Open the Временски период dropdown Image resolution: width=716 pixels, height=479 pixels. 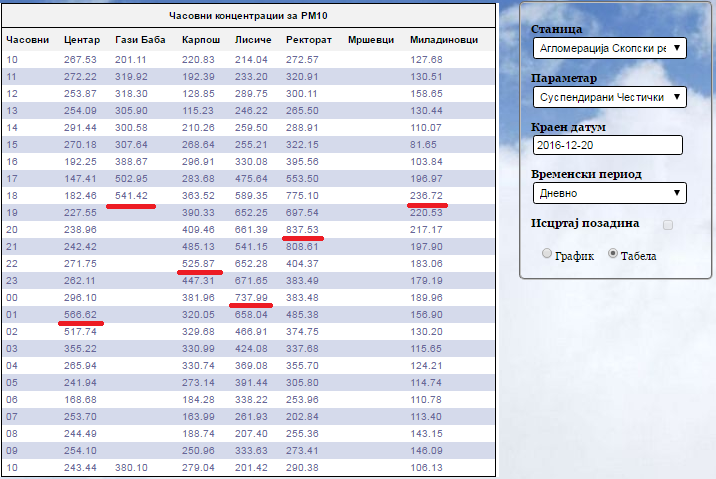click(x=609, y=193)
